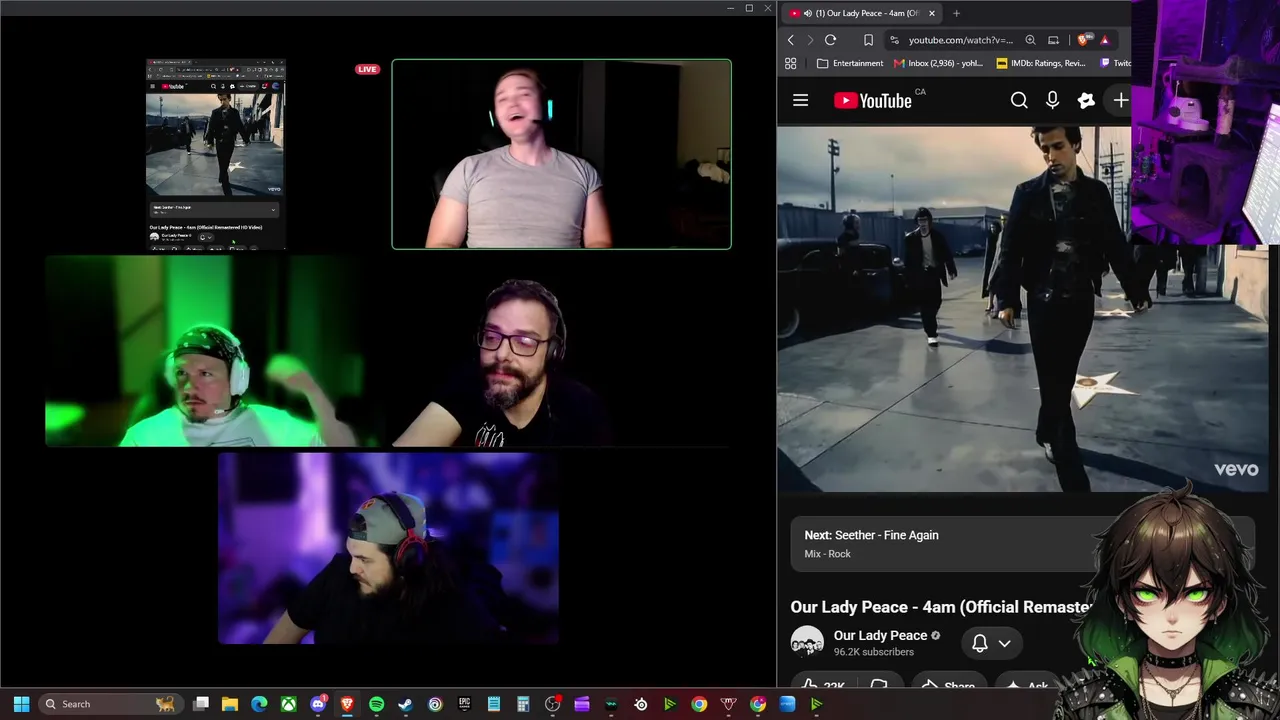Open the bookmarks bar grid icon
Viewport: 1280px width, 720px height.
[x=790, y=63]
